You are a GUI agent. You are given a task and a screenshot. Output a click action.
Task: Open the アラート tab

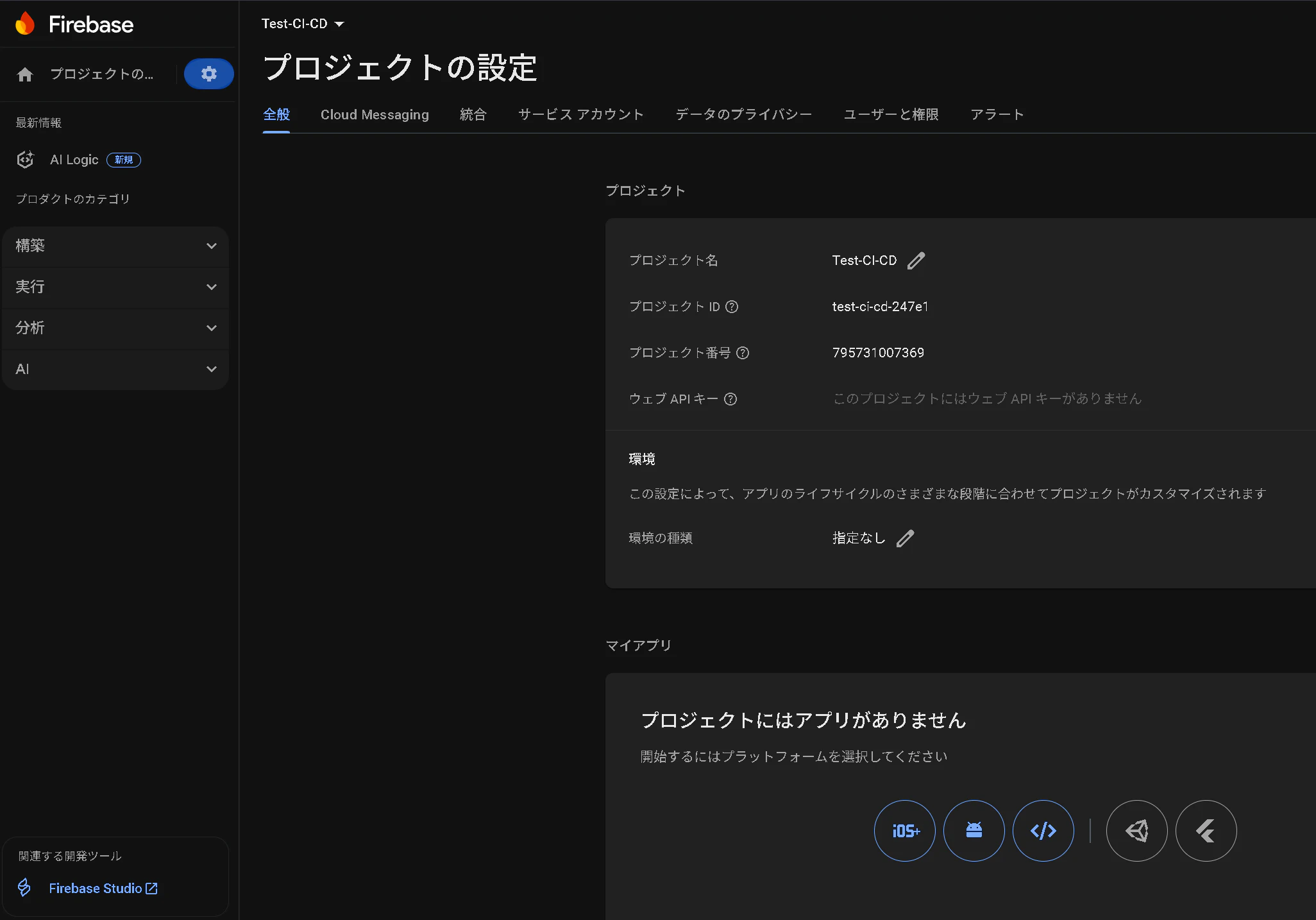coord(997,115)
